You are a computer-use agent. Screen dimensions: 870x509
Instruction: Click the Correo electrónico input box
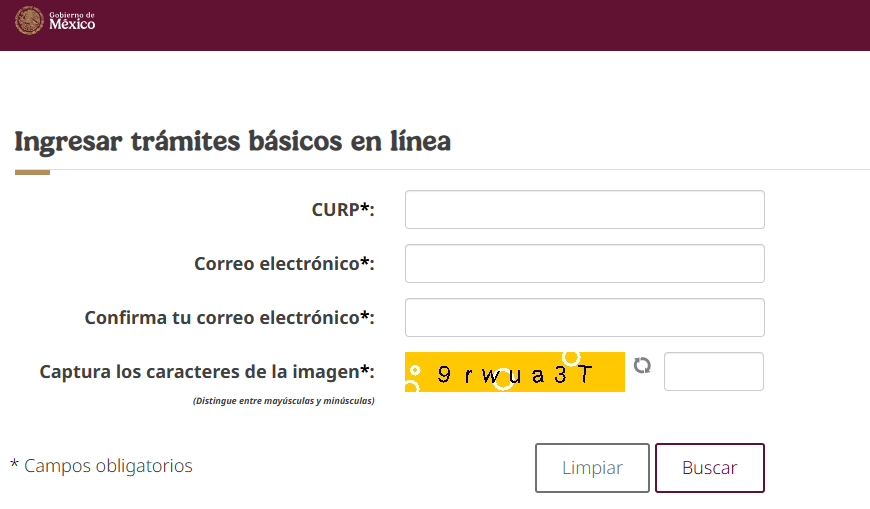pos(584,264)
